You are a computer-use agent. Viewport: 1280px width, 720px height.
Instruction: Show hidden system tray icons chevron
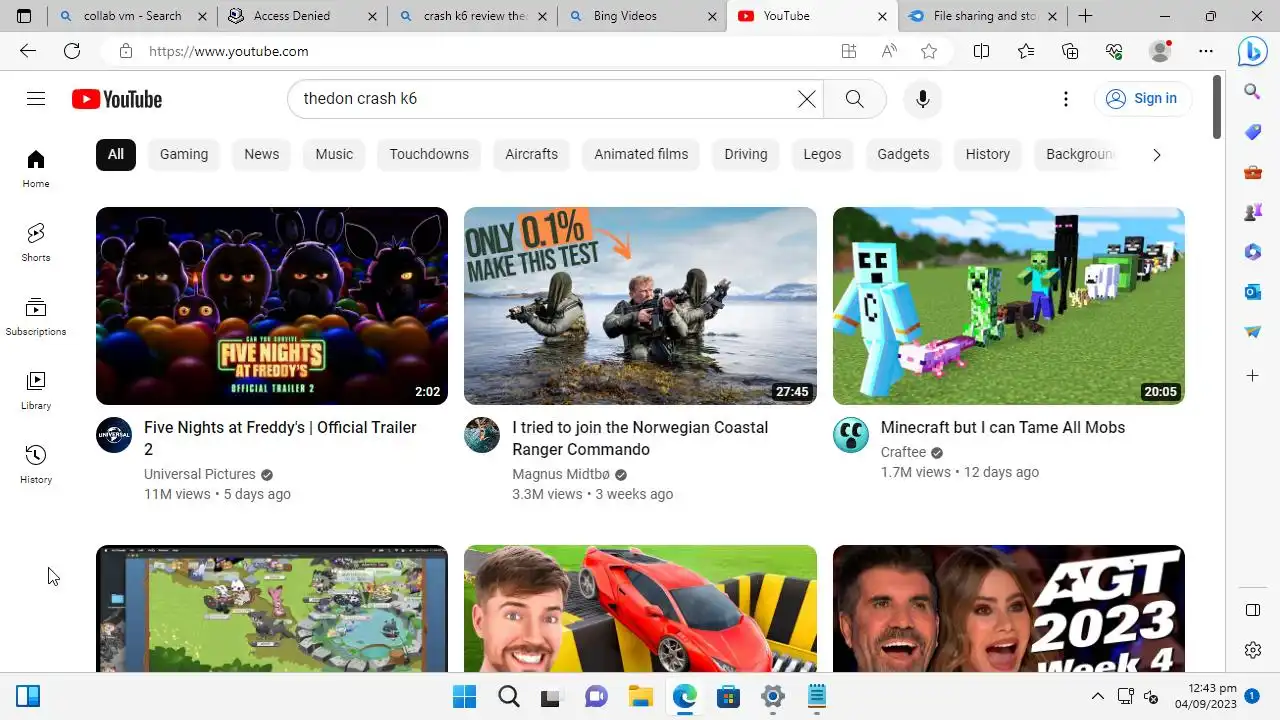tap(1097, 696)
